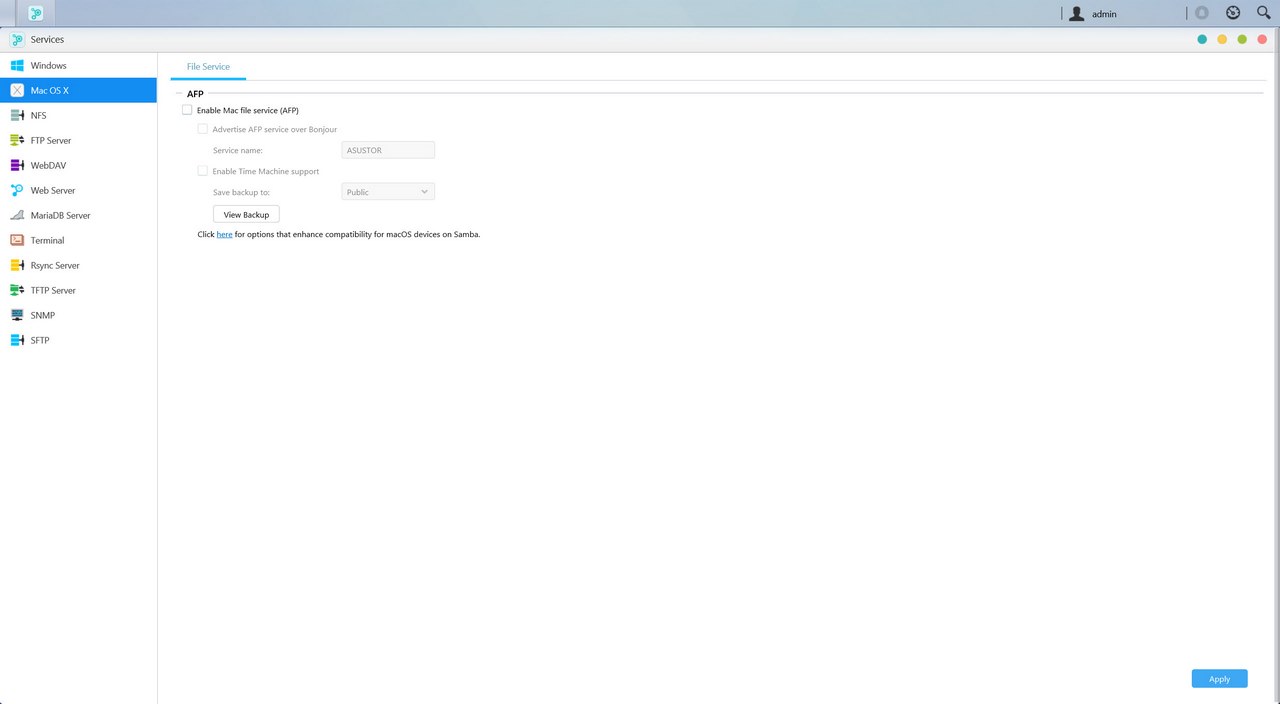Open the Windows service icon in sidebar
1280x704 pixels.
pos(17,65)
